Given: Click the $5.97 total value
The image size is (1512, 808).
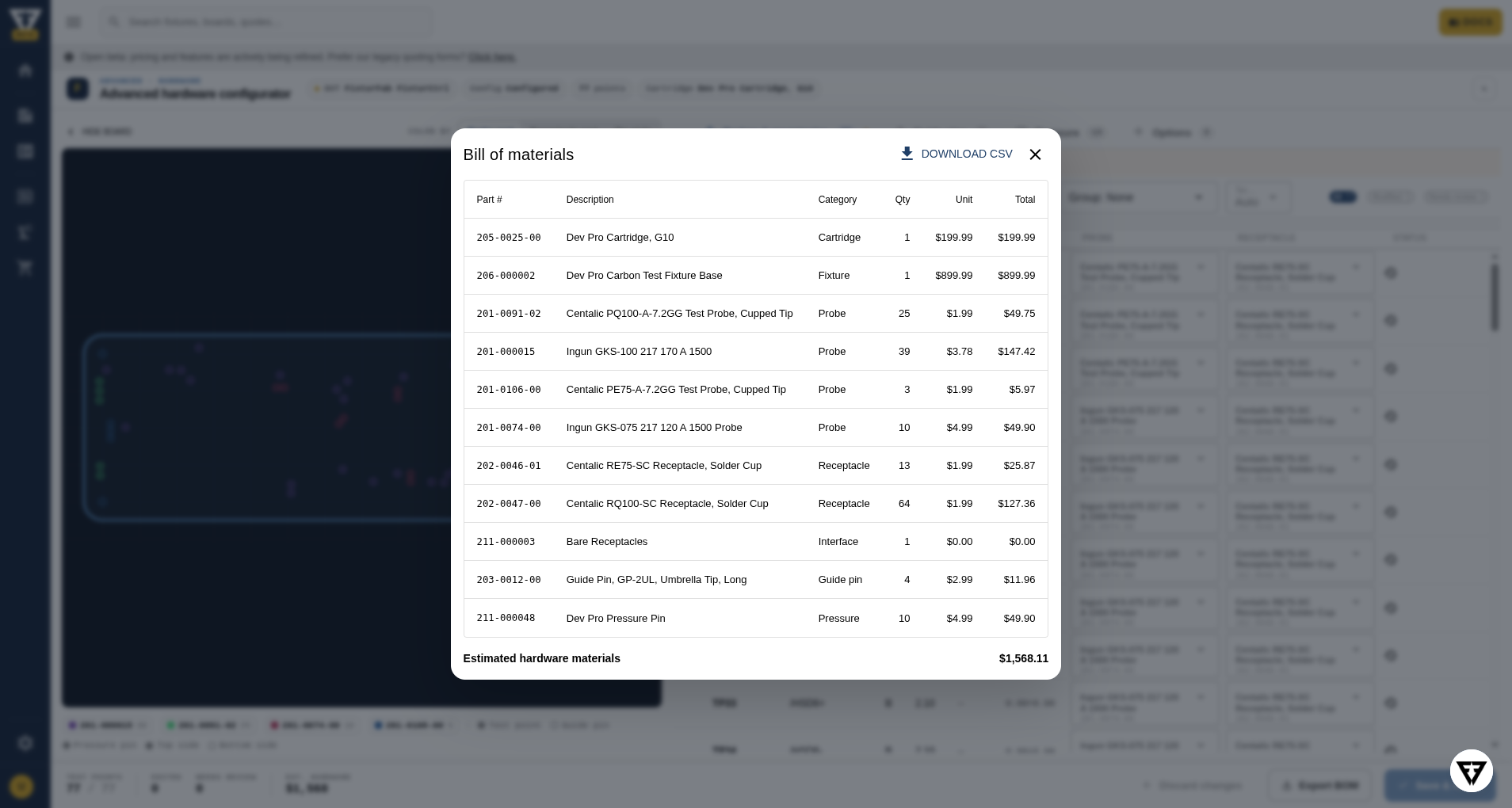Looking at the screenshot, I should (1022, 390).
